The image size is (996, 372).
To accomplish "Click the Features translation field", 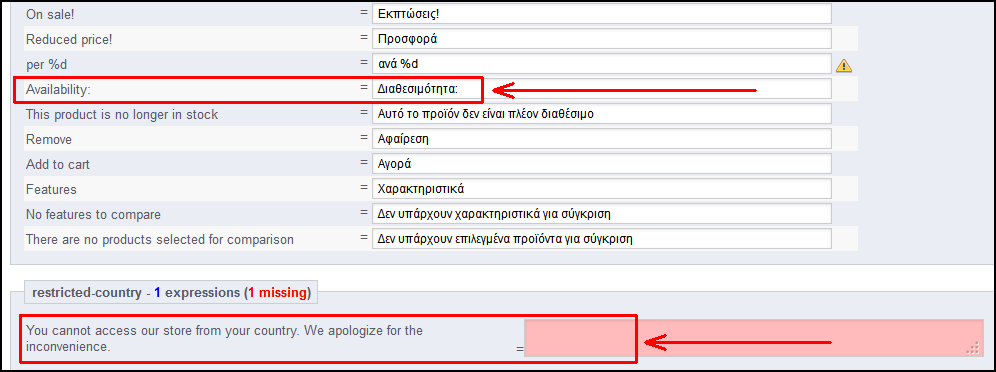I will pos(602,189).
